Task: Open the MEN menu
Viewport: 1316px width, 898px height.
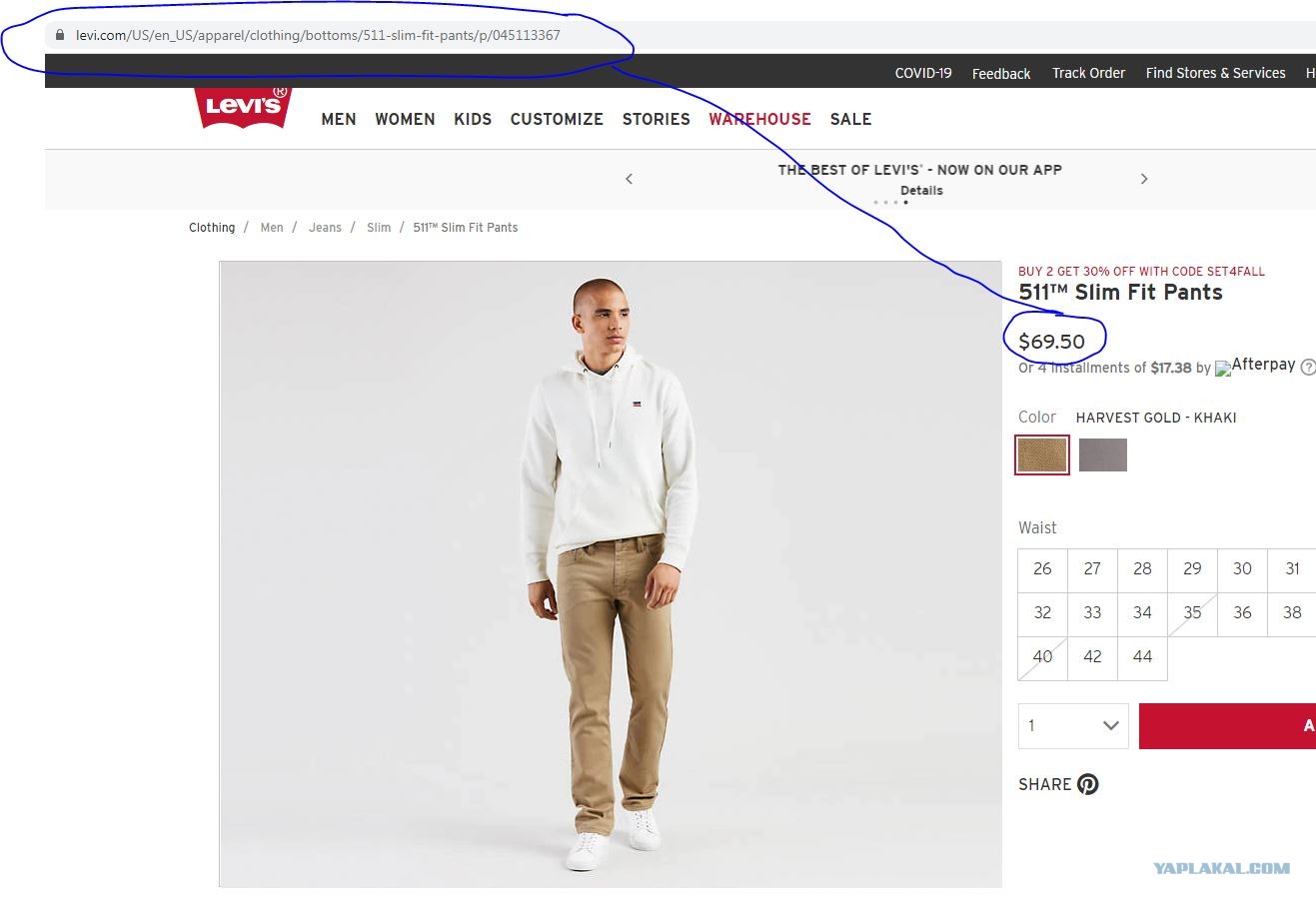Action: [x=339, y=119]
